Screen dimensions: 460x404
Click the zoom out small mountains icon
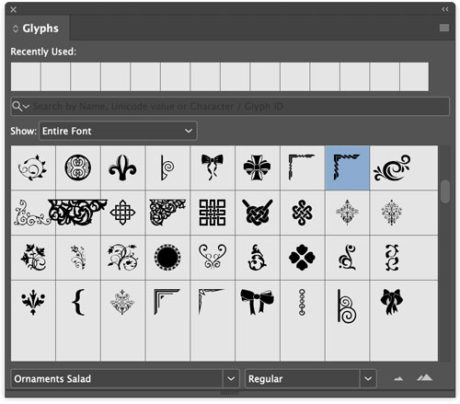tap(398, 379)
